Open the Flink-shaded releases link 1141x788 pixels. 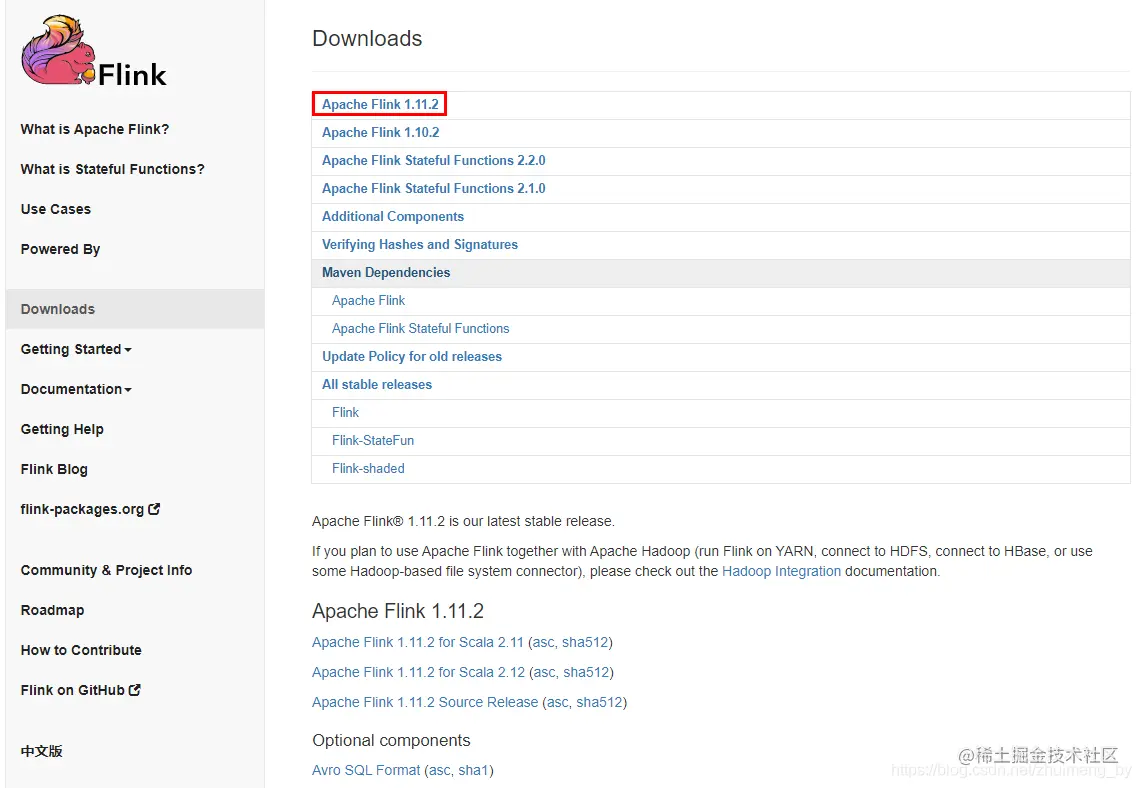[x=368, y=469]
